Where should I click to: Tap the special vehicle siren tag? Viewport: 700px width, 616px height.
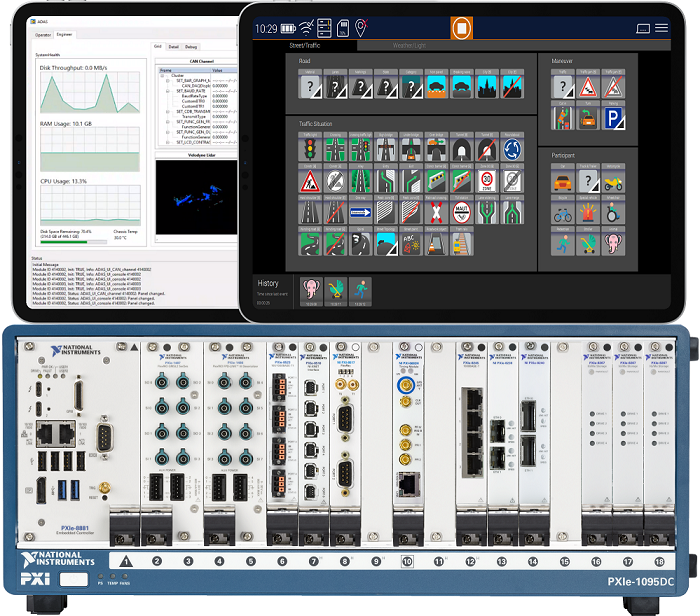coord(588,212)
